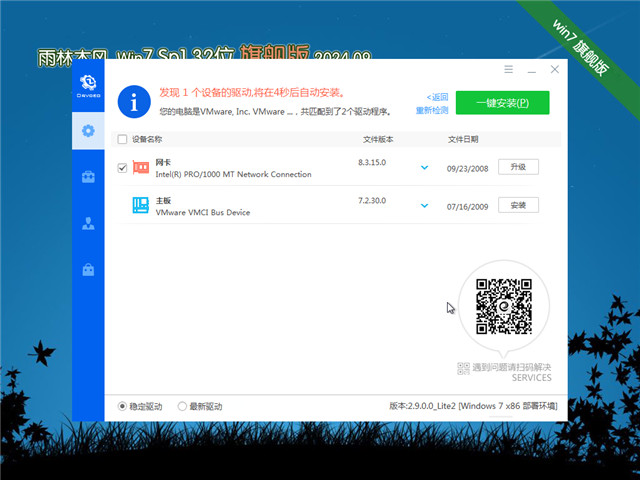Expand version dropdown for VMware VMCI driver
Image resolution: width=640 pixels, height=480 pixels.
click(x=424, y=205)
